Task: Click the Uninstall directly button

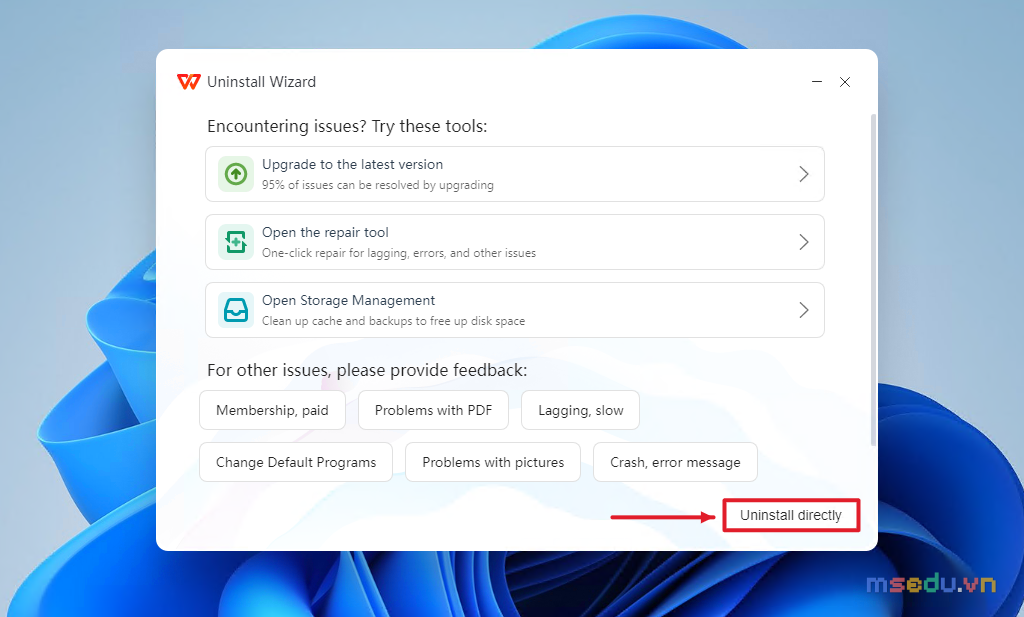Action: [x=791, y=515]
